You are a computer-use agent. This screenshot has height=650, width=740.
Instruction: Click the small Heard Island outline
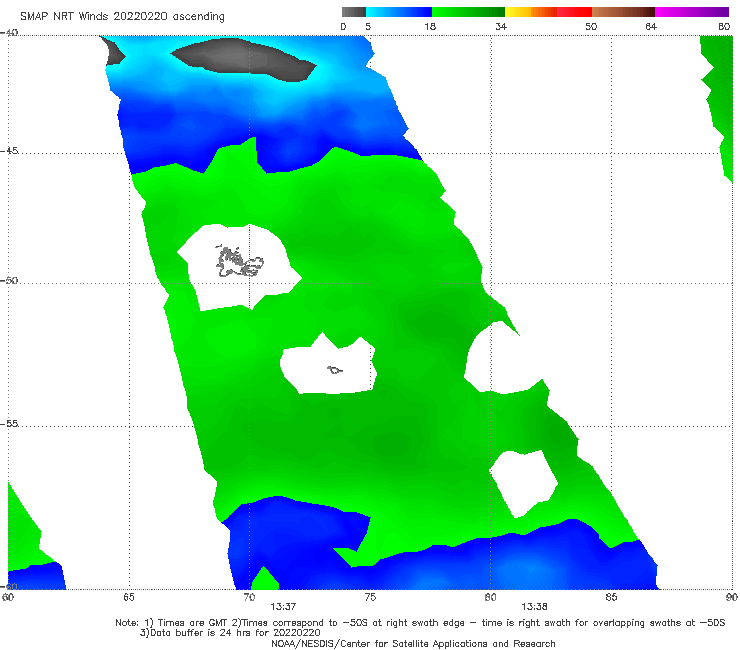pyautogui.click(x=335, y=370)
